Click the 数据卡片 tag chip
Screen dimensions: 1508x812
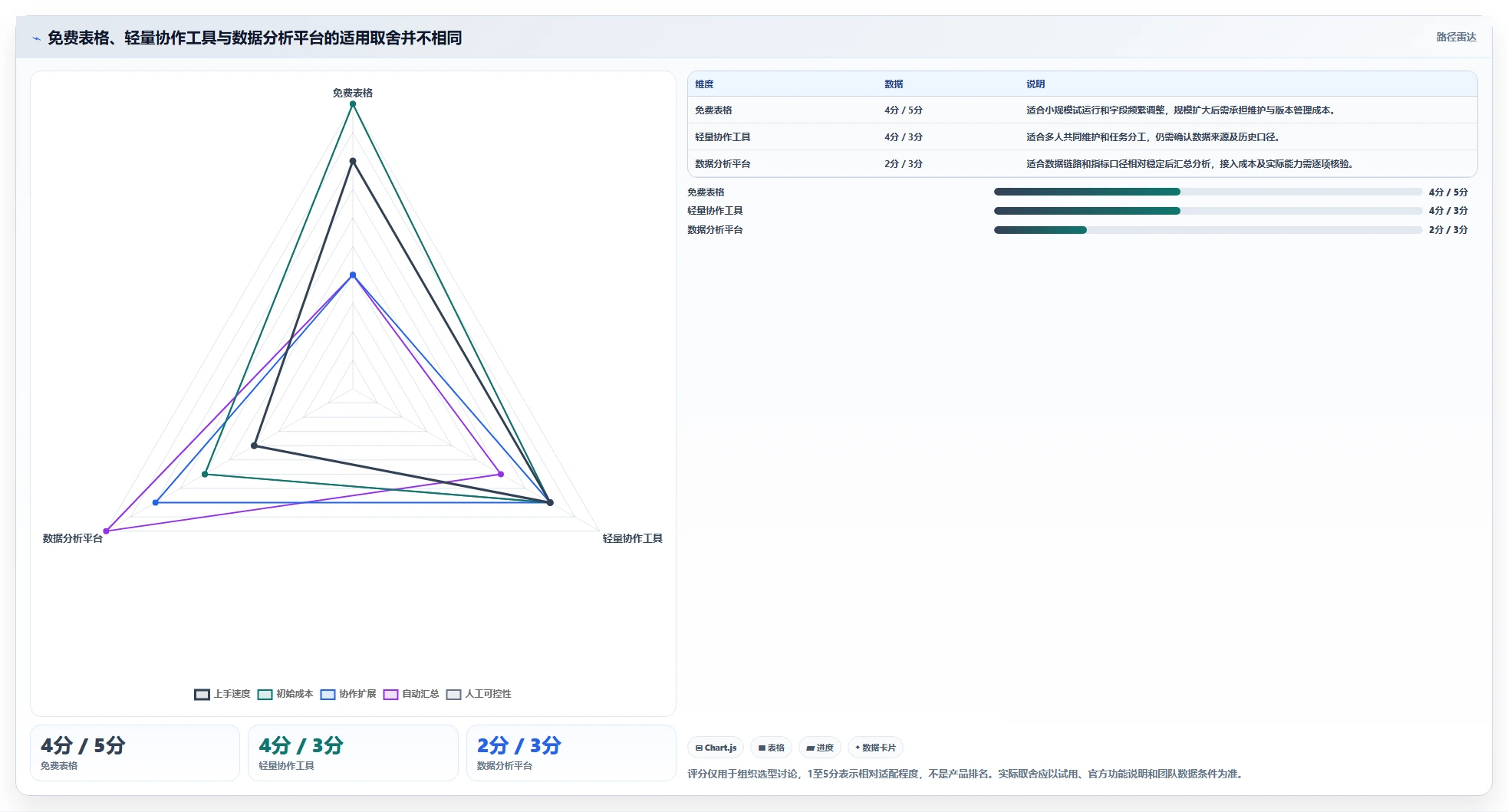(x=875, y=748)
